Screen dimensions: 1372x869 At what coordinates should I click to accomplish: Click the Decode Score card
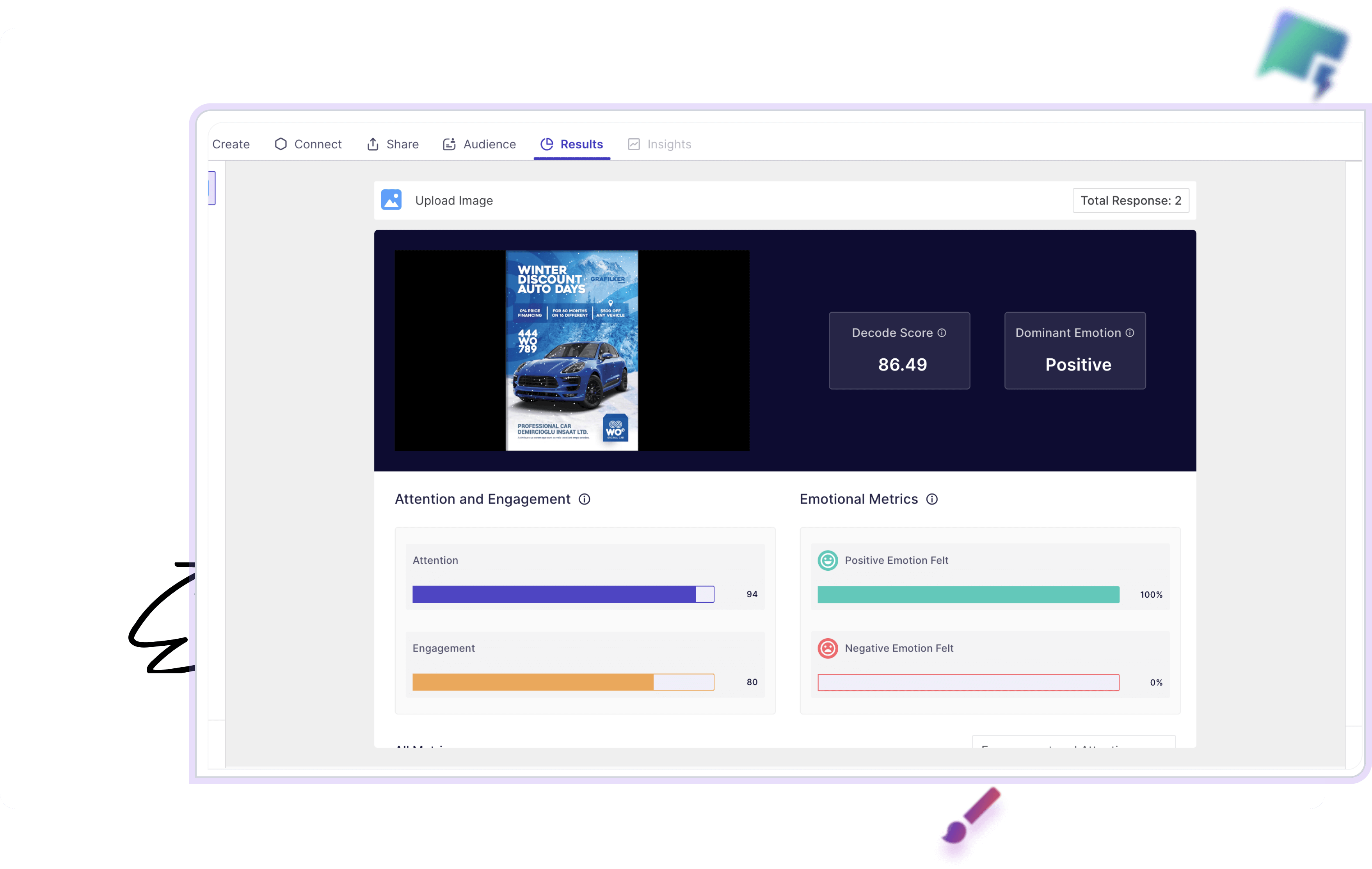point(899,351)
